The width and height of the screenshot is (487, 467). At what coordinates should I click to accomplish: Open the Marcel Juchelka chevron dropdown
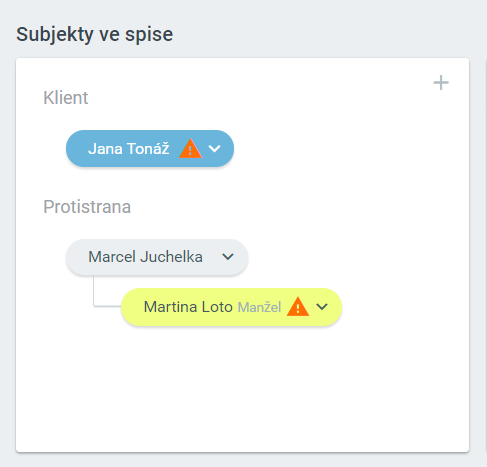(228, 257)
